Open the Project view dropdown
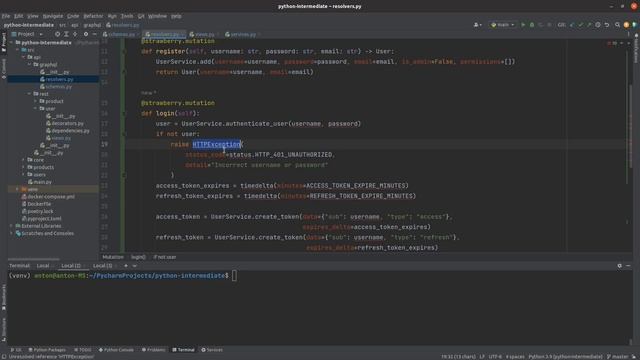The height and width of the screenshot is (360, 640). click(x=27, y=34)
